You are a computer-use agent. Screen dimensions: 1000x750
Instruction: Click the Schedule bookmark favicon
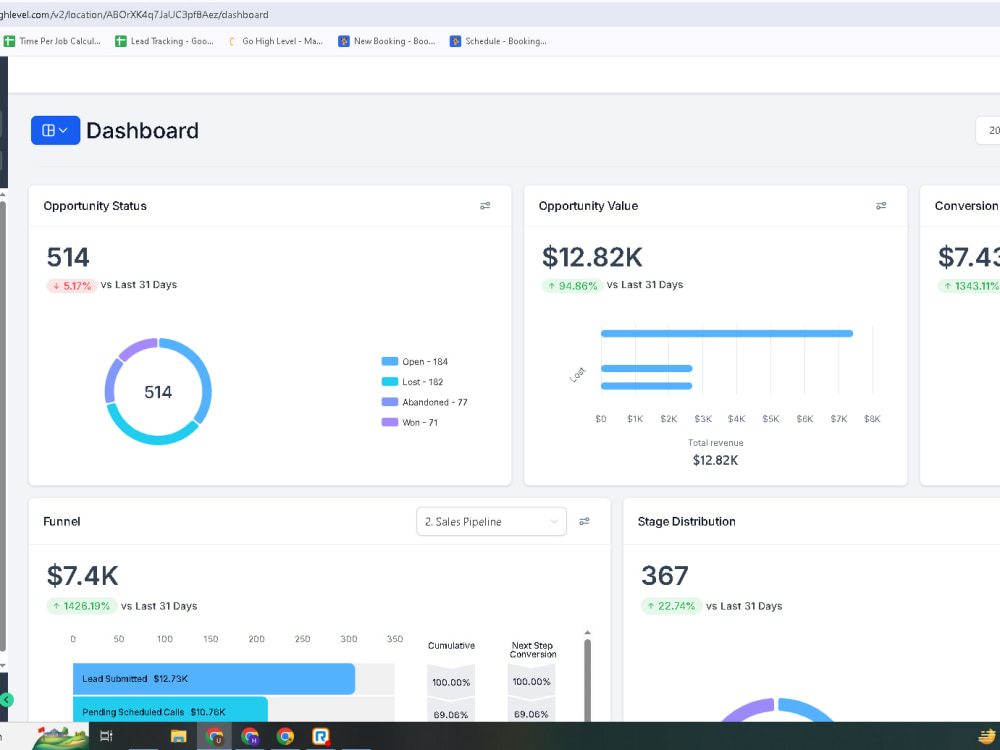pos(455,41)
